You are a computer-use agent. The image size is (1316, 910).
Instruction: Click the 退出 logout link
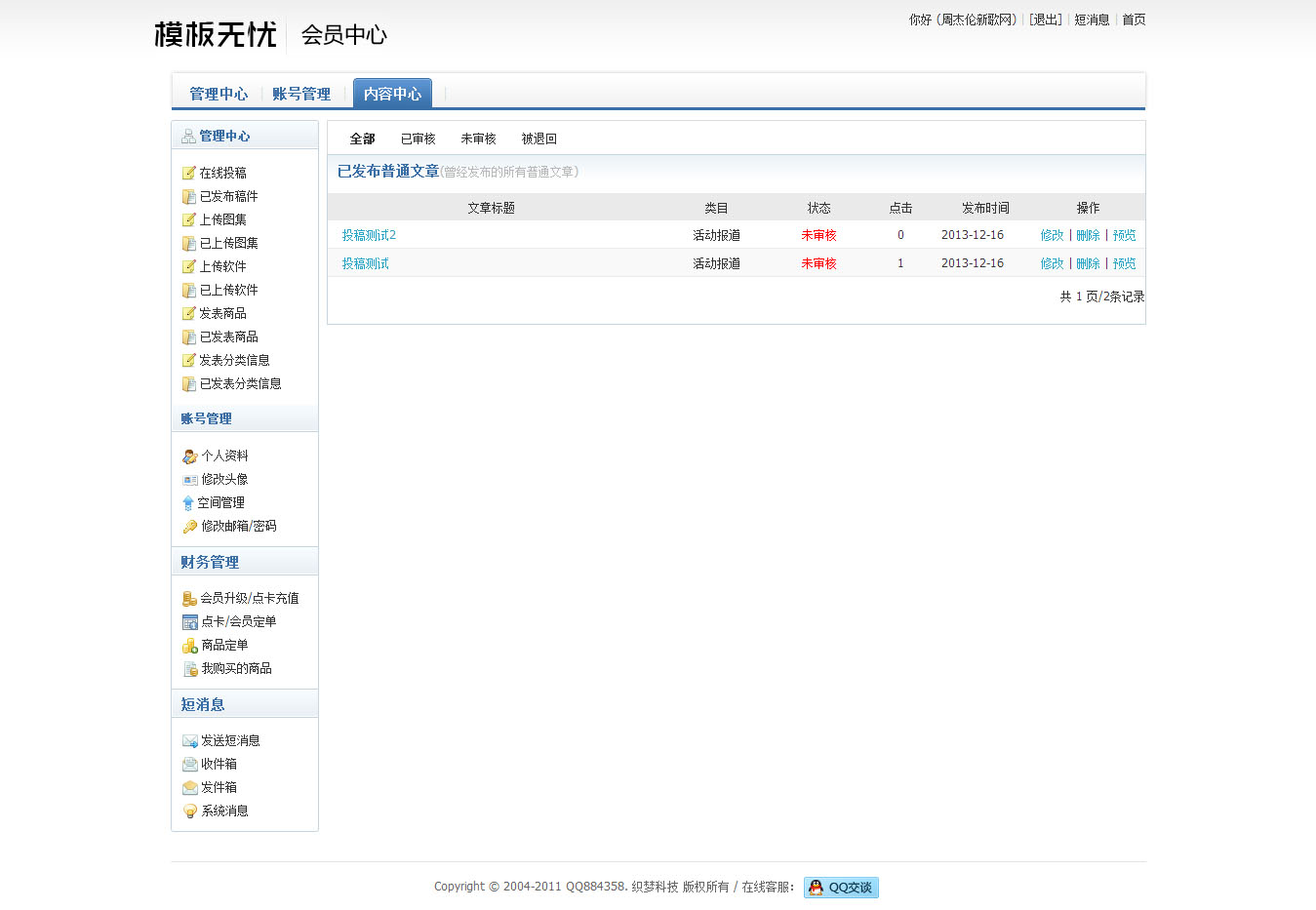pyautogui.click(x=1046, y=20)
